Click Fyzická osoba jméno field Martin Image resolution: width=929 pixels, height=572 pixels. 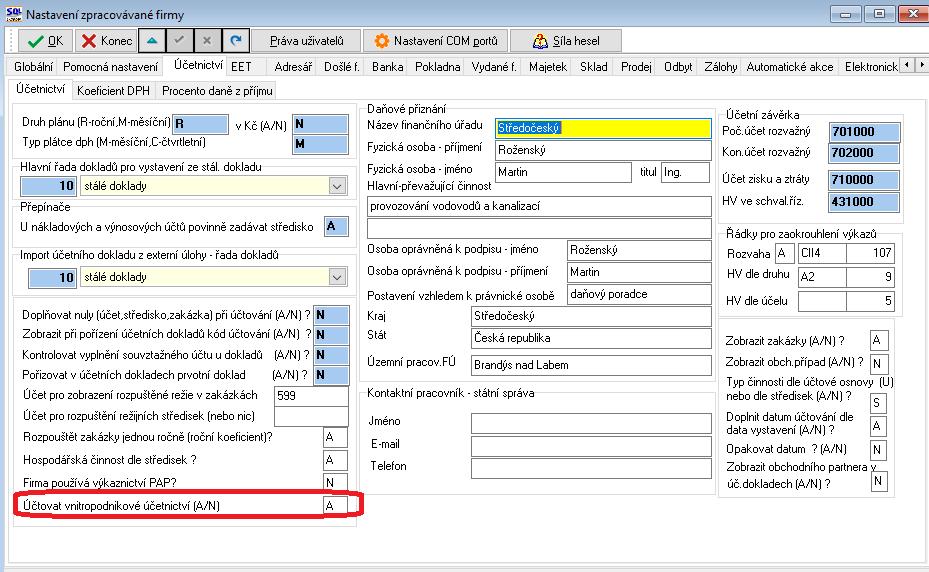563,172
